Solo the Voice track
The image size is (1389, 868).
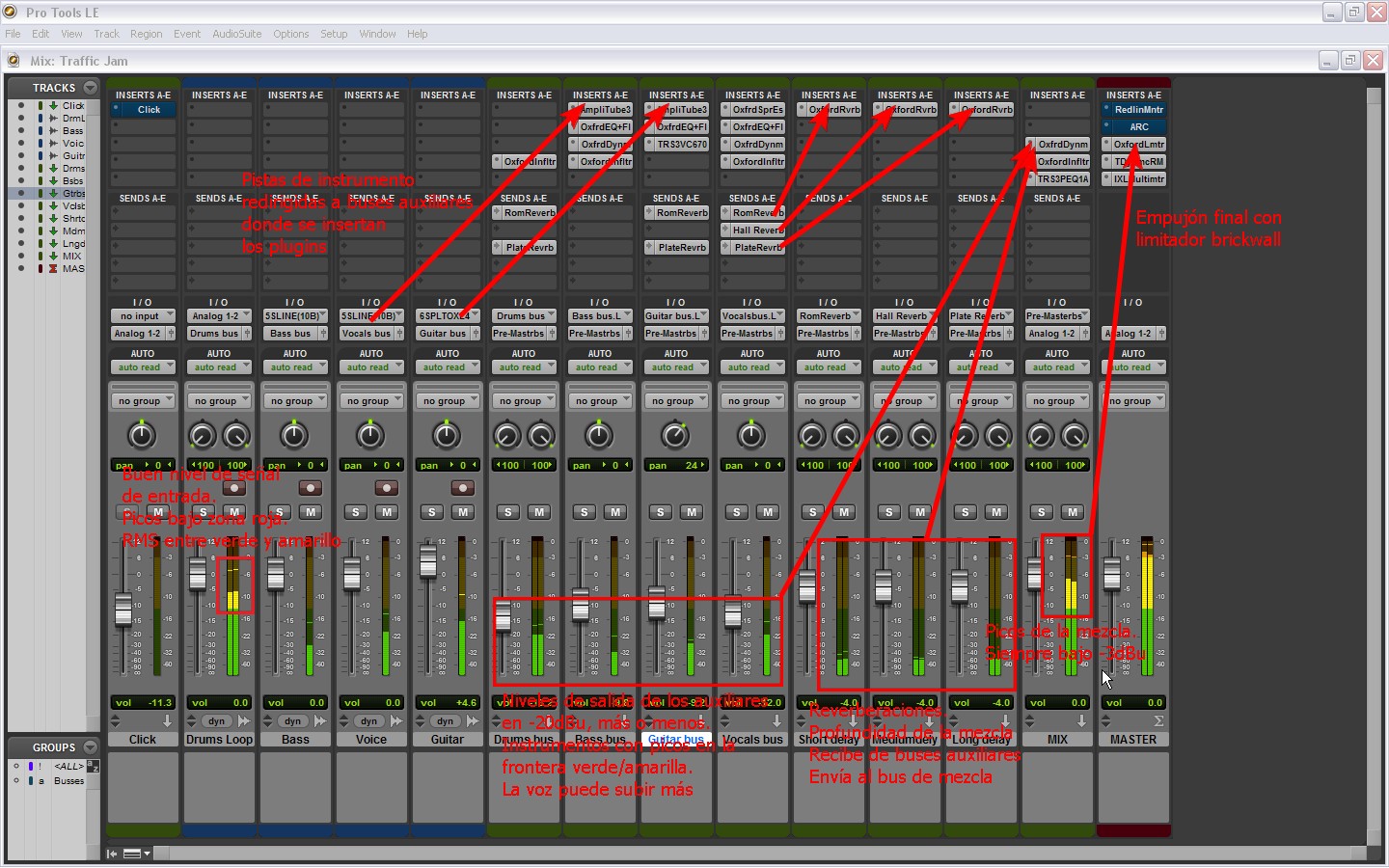pos(356,512)
